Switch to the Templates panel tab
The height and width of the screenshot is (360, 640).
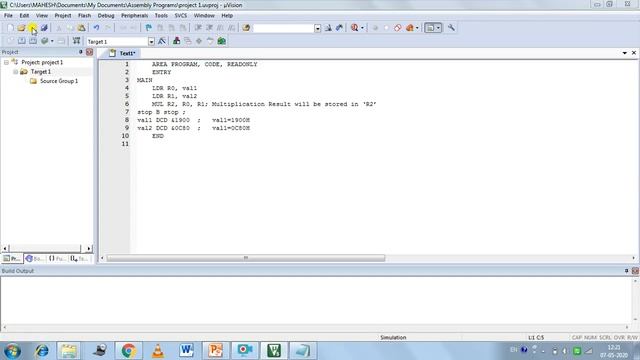click(79, 259)
